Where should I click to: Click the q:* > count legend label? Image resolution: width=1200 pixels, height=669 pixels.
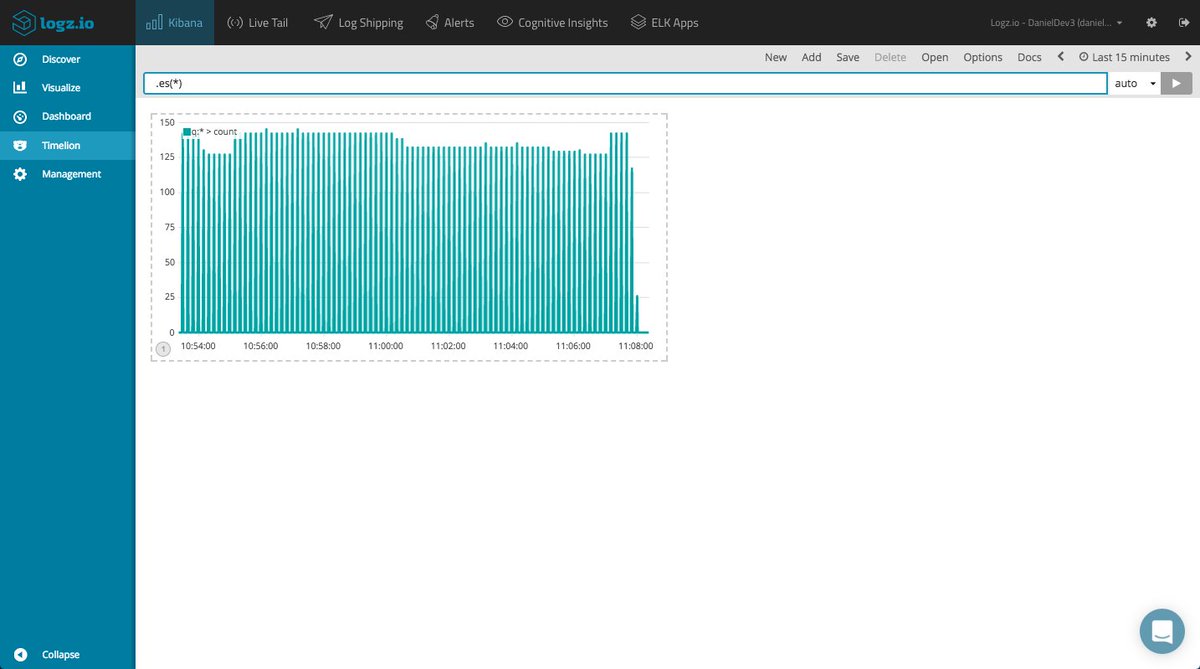coord(214,132)
